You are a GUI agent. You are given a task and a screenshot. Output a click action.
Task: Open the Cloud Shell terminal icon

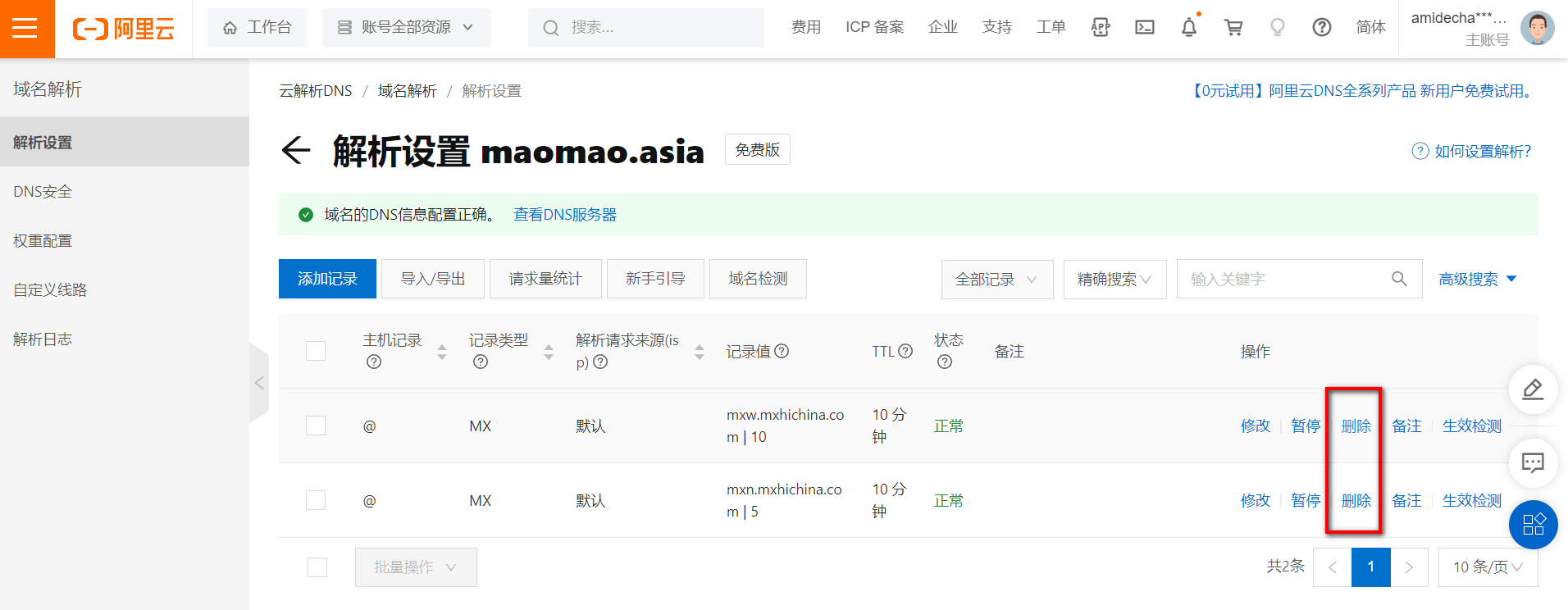pyautogui.click(x=1144, y=27)
